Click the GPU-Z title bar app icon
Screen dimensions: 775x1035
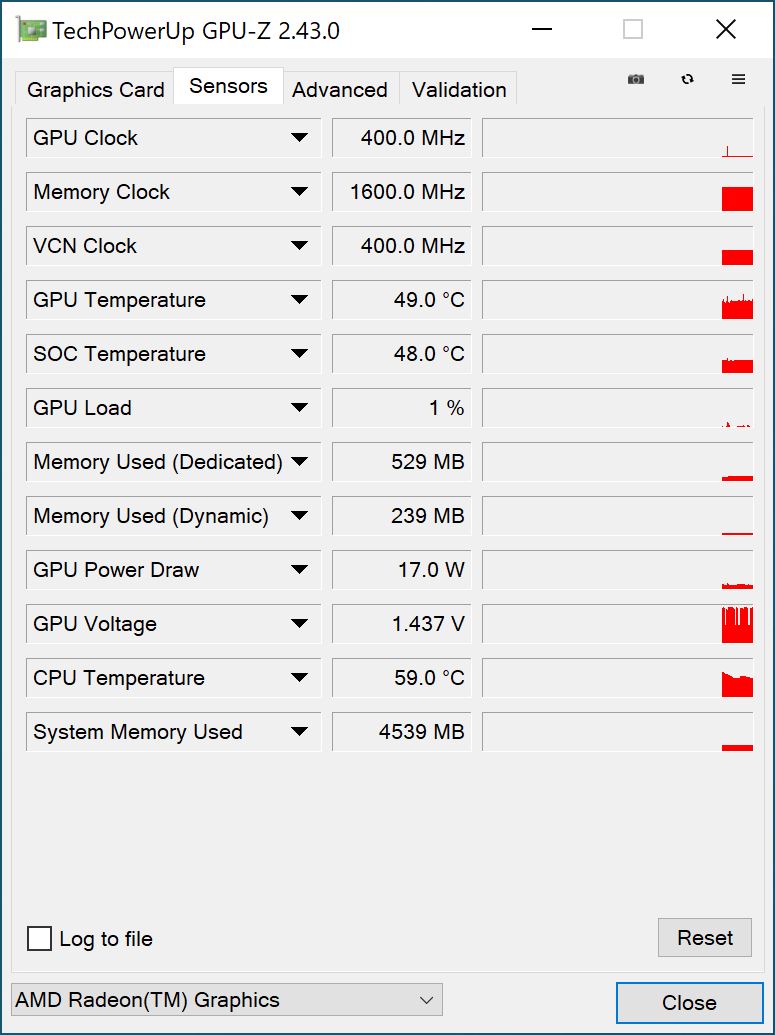click(x=31, y=30)
